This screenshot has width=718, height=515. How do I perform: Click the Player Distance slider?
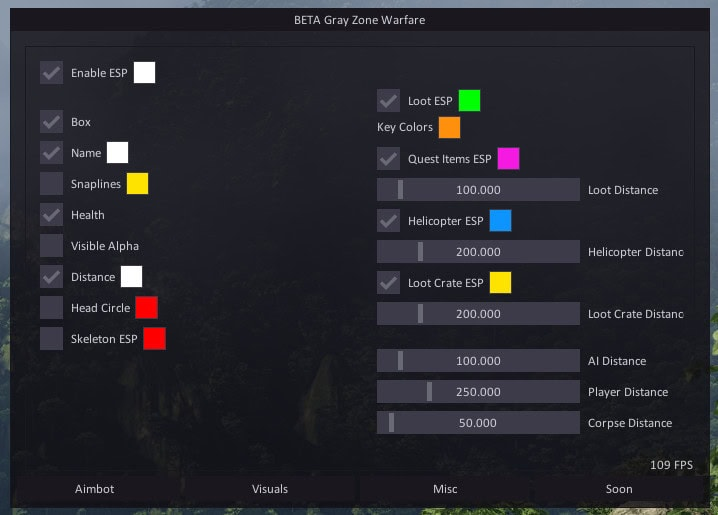pos(478,392)
